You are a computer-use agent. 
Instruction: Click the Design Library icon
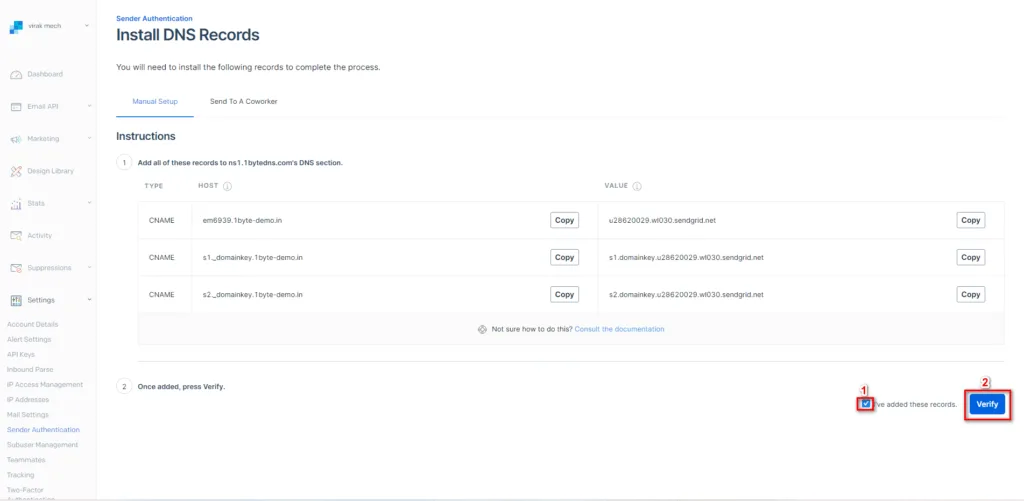tap(16, 171)
